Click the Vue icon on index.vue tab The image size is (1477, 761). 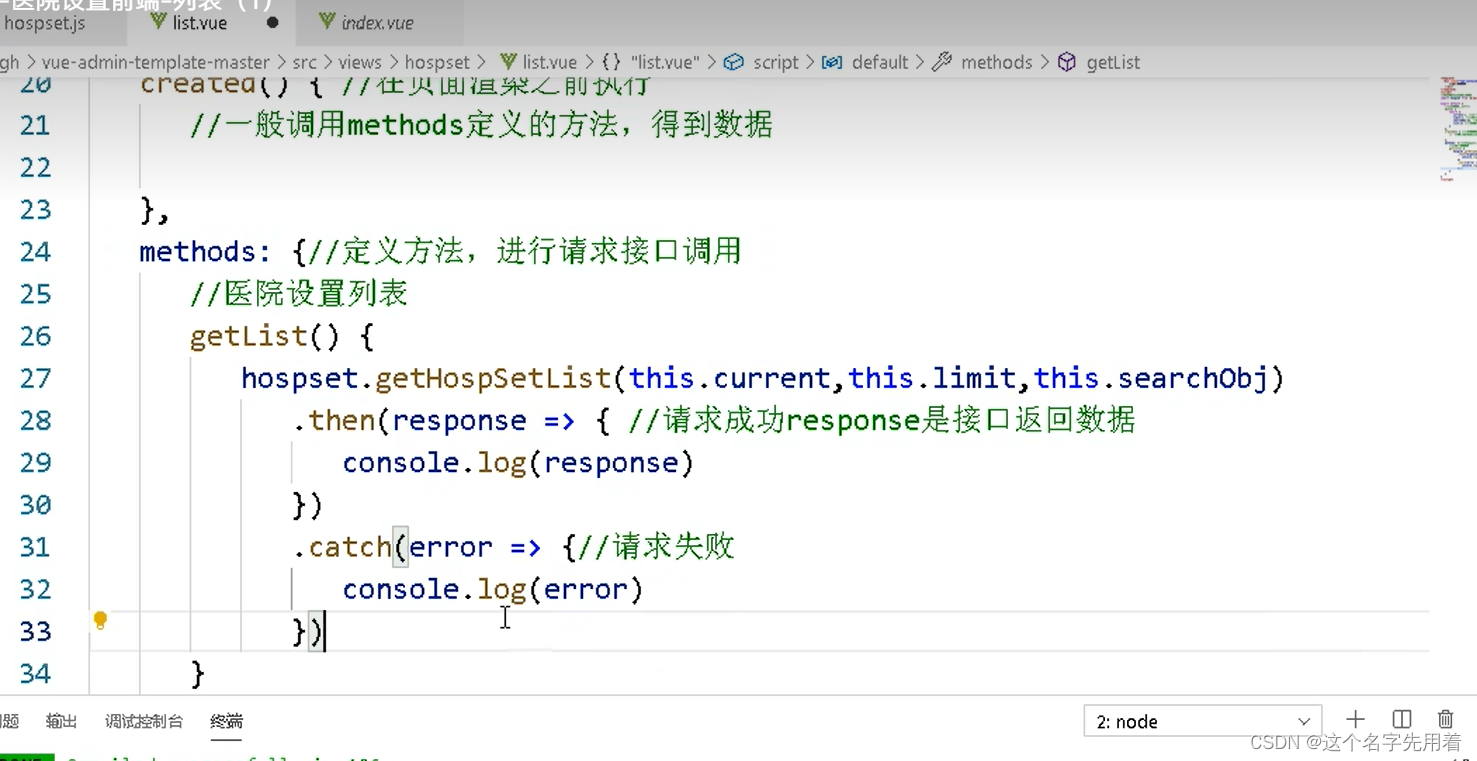326,21
